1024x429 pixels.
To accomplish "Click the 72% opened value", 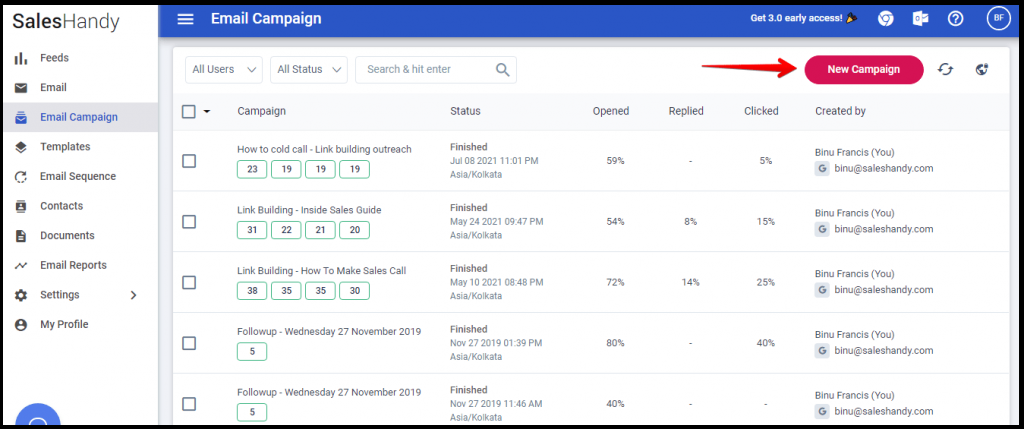I will click(x=615, y=283).
